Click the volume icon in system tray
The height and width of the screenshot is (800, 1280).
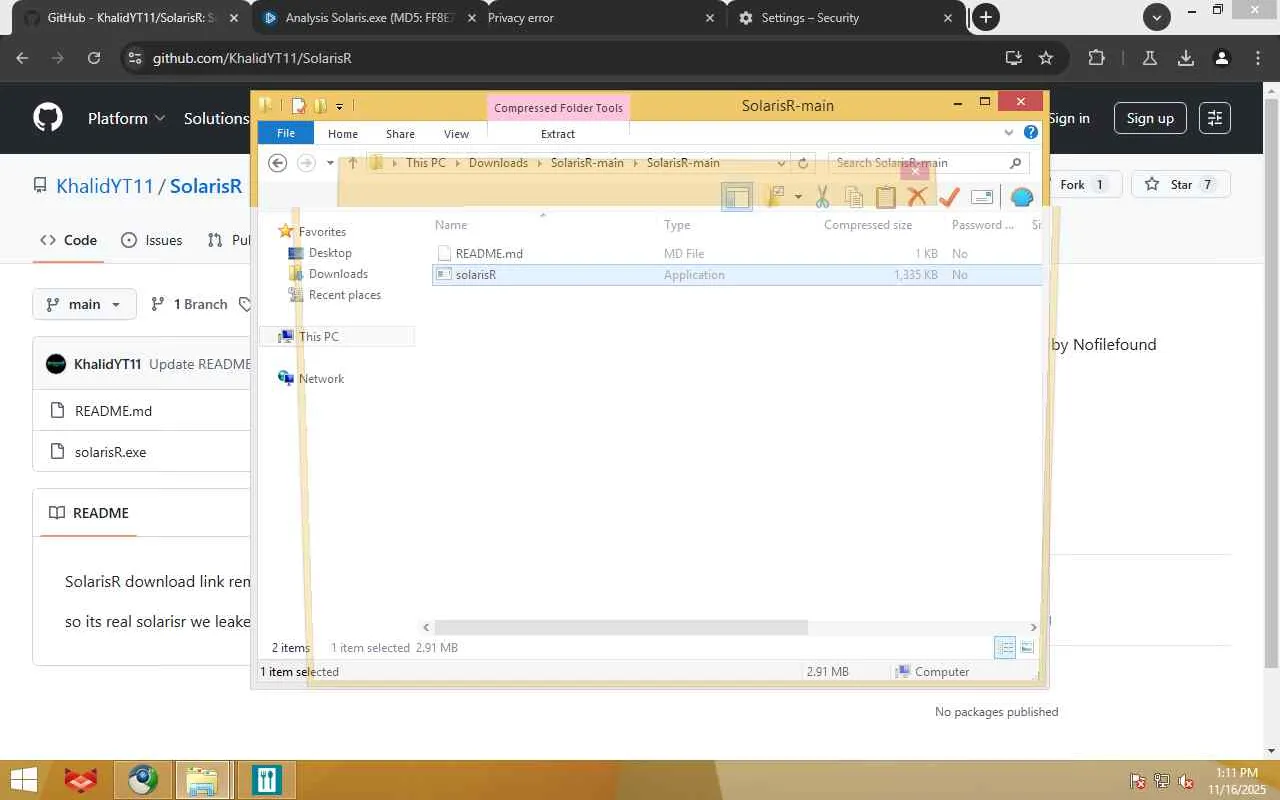(x=1187, y=781)
